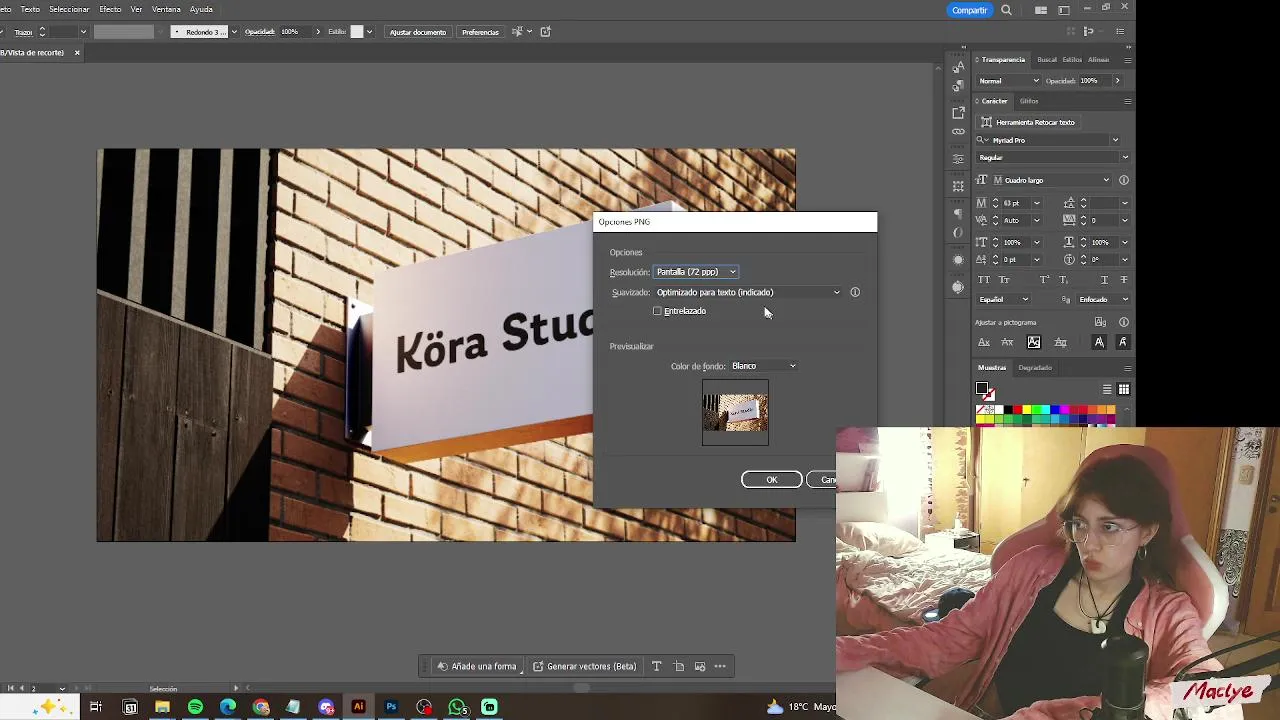Click the PNG preview thumbnail

(x=735, y=412)
